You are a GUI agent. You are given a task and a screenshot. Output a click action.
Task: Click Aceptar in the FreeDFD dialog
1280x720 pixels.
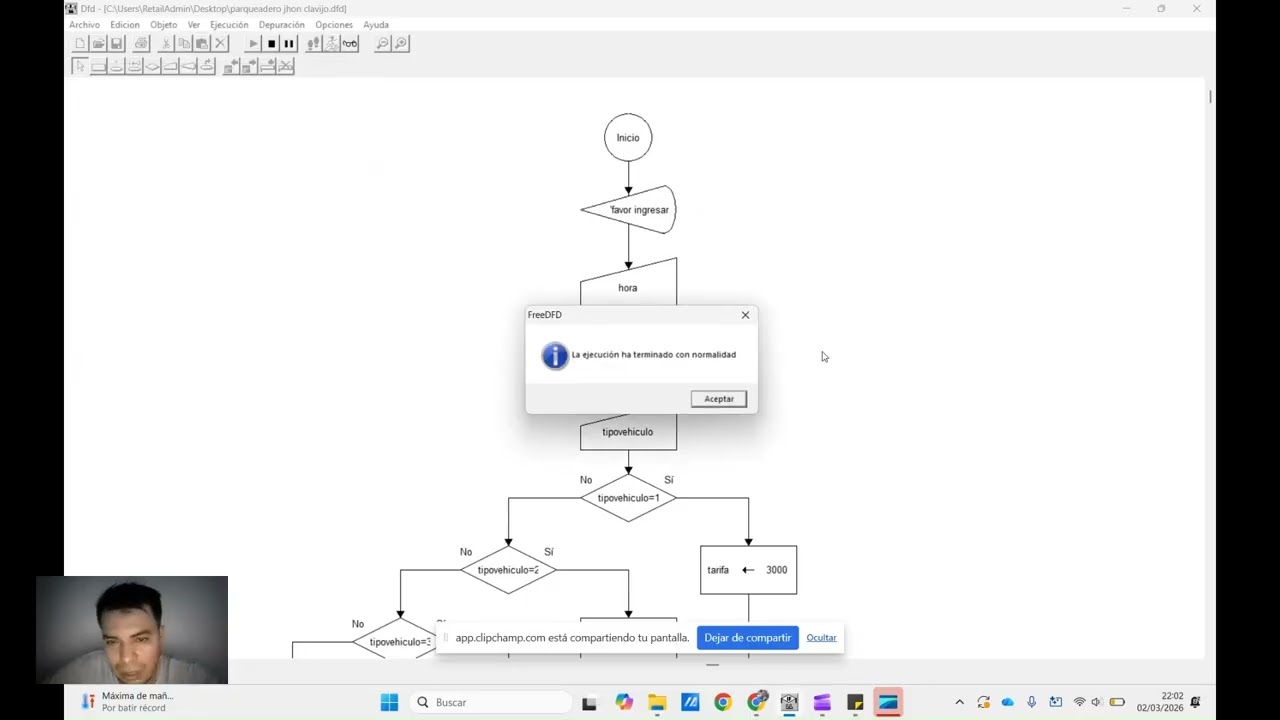(718, 399)
